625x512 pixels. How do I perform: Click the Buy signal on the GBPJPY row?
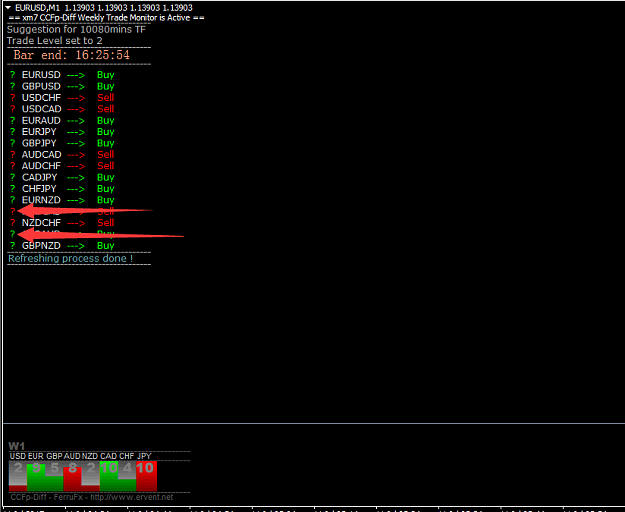pos(106,143)
